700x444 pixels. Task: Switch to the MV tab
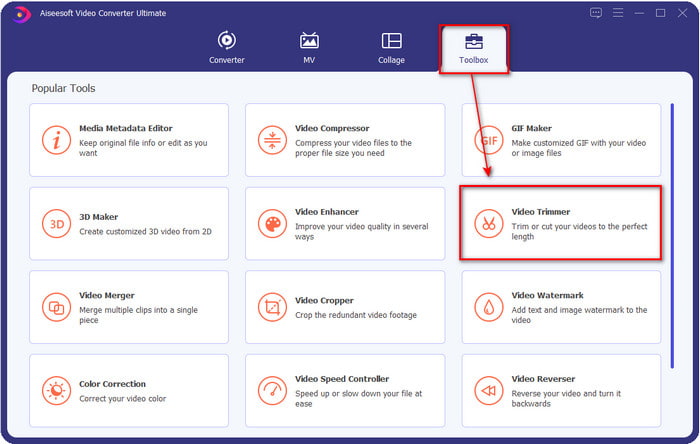tap(309, 47)
